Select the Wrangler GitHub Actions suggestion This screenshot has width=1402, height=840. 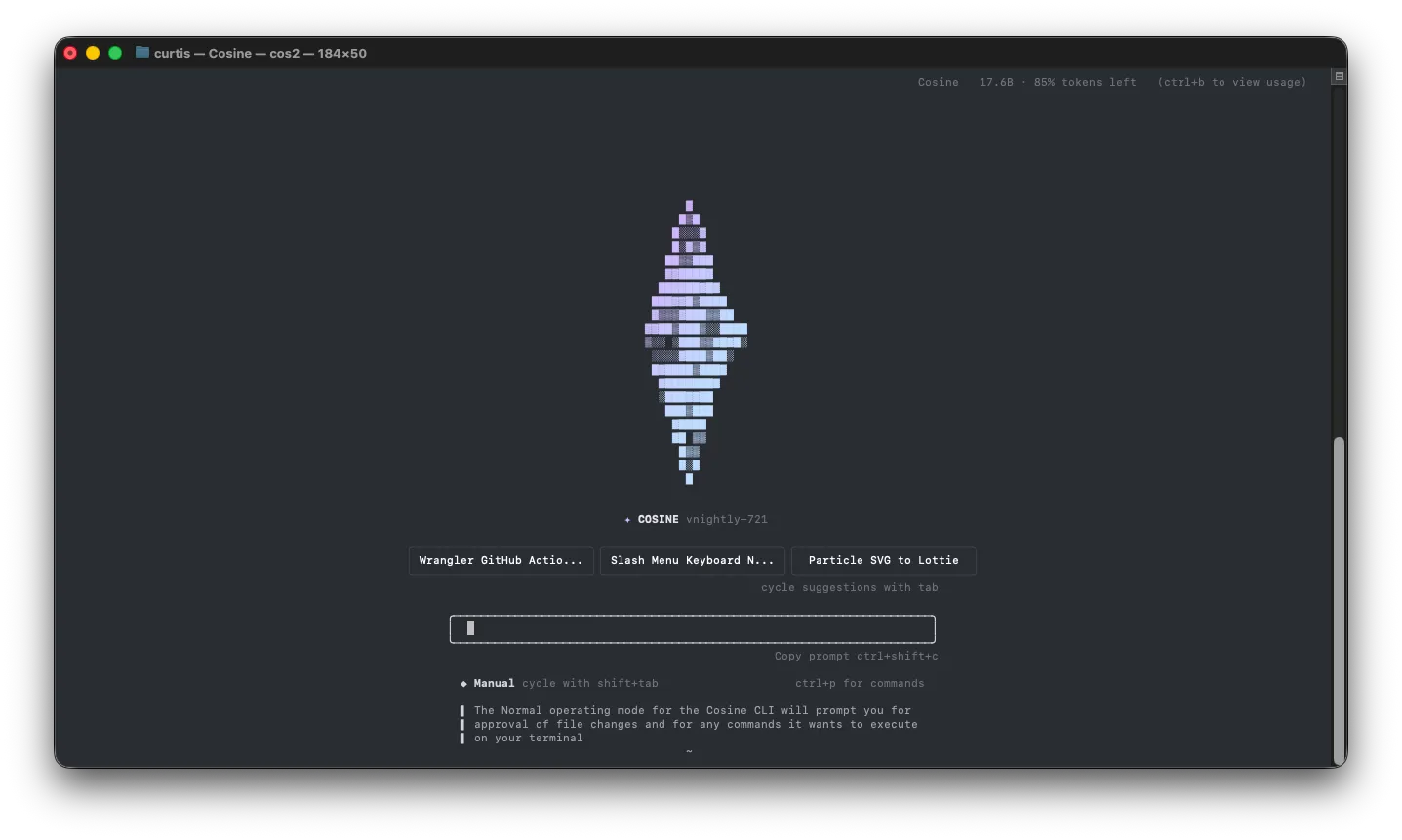(501, 560)
